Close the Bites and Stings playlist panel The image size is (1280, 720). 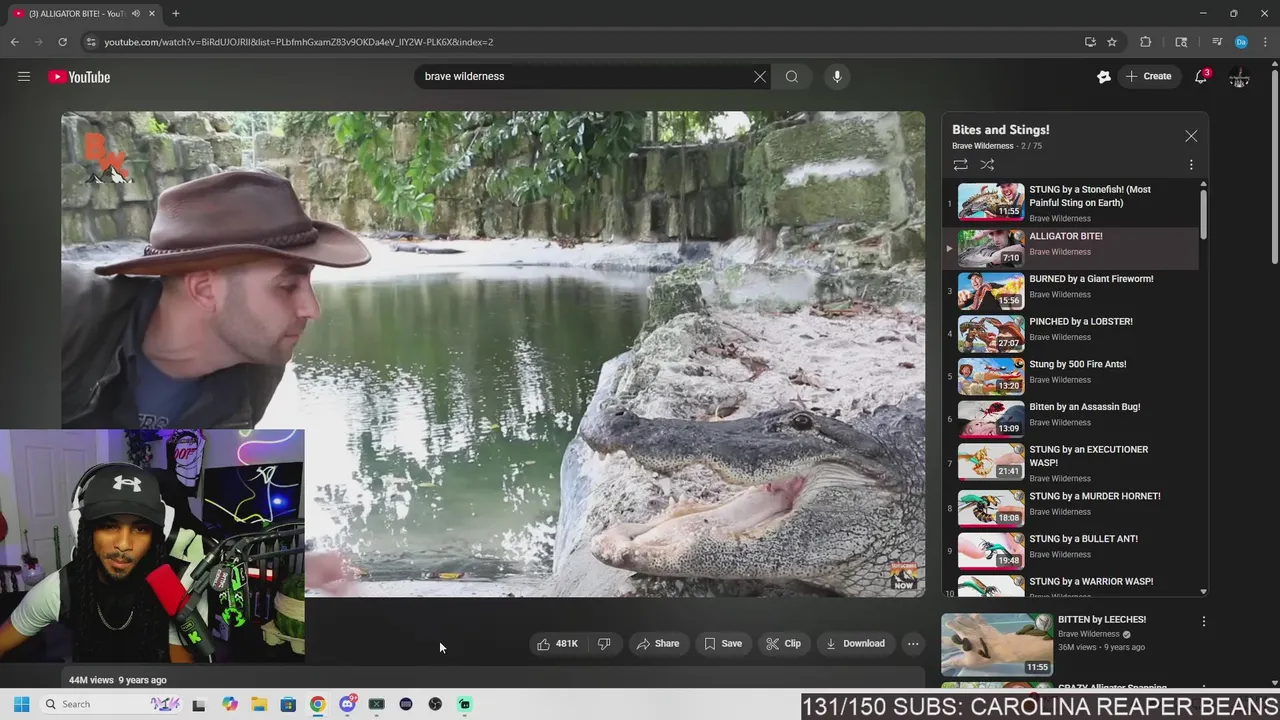point(1191,136)
